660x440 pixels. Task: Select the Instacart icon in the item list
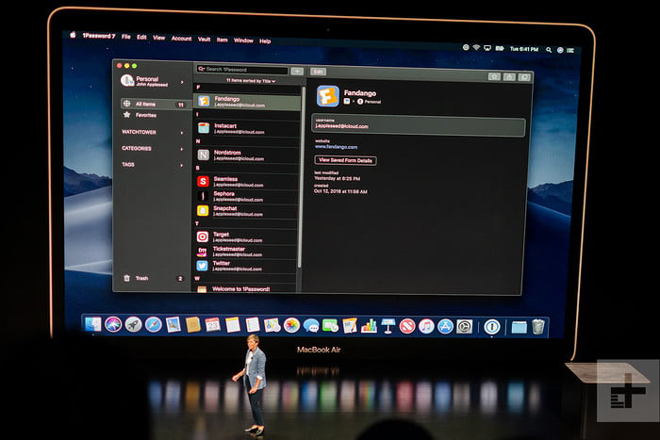pyautogui.click(x=204, y=128)
